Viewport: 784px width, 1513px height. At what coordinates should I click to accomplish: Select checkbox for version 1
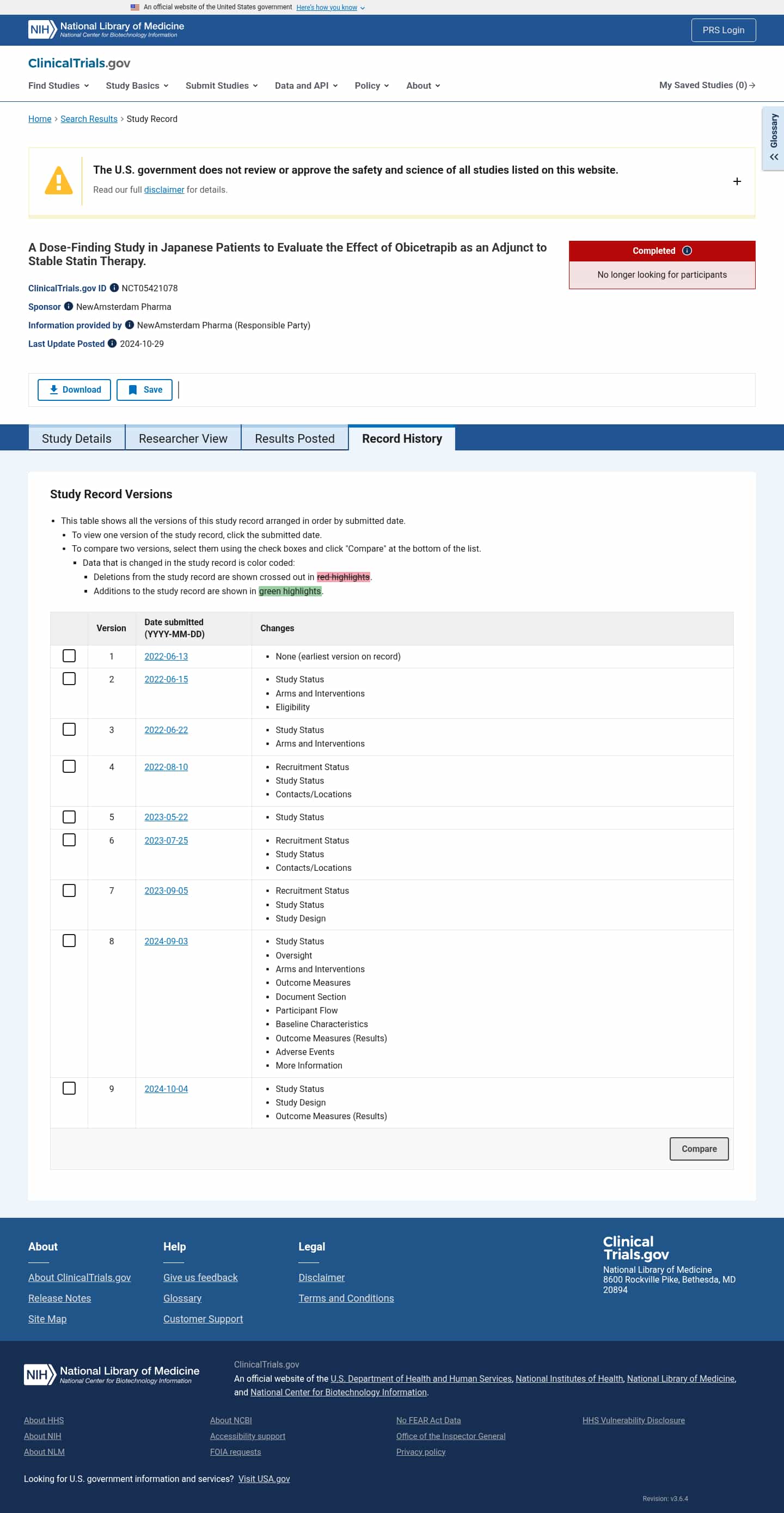[x=69, y=656]
